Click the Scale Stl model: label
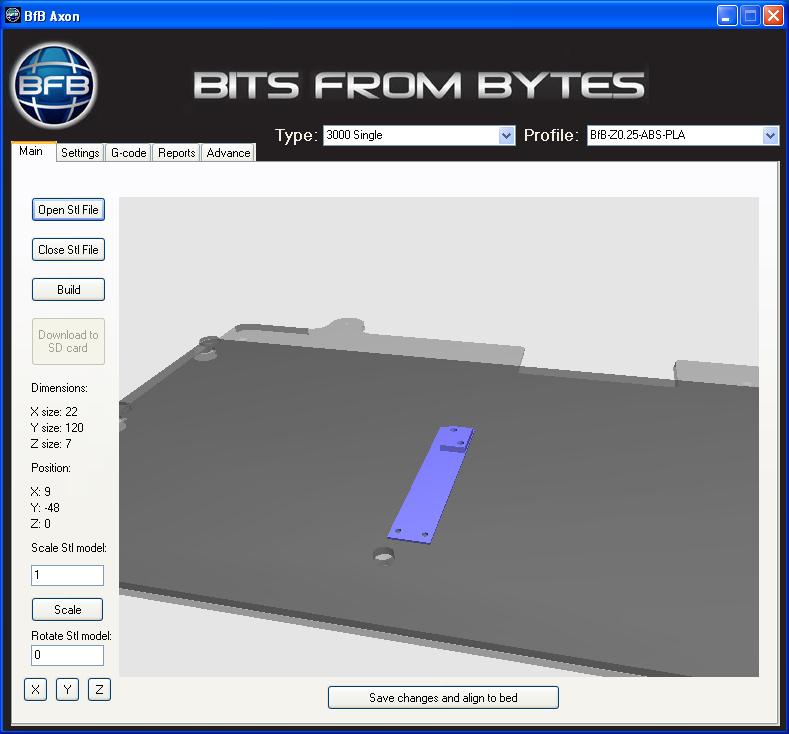This screenshot has height=734, width=789. (69, 548)
